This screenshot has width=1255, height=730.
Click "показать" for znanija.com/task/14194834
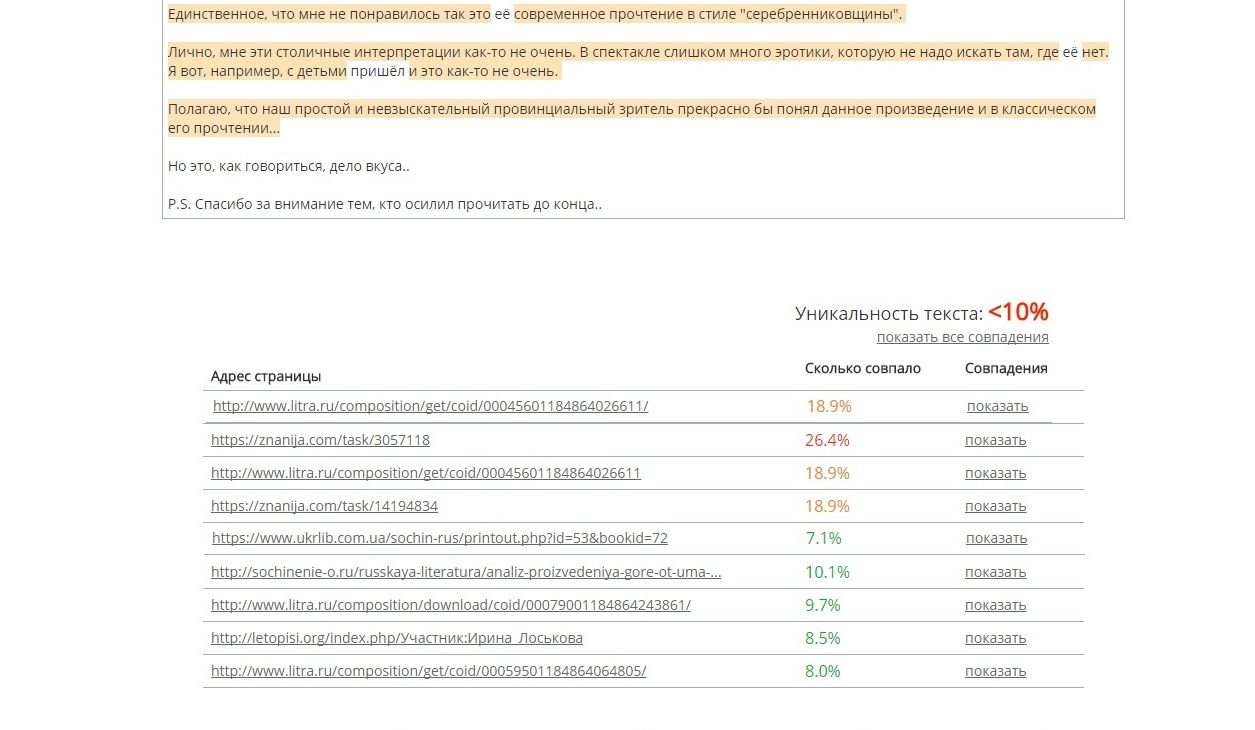[x=995, y=506]
